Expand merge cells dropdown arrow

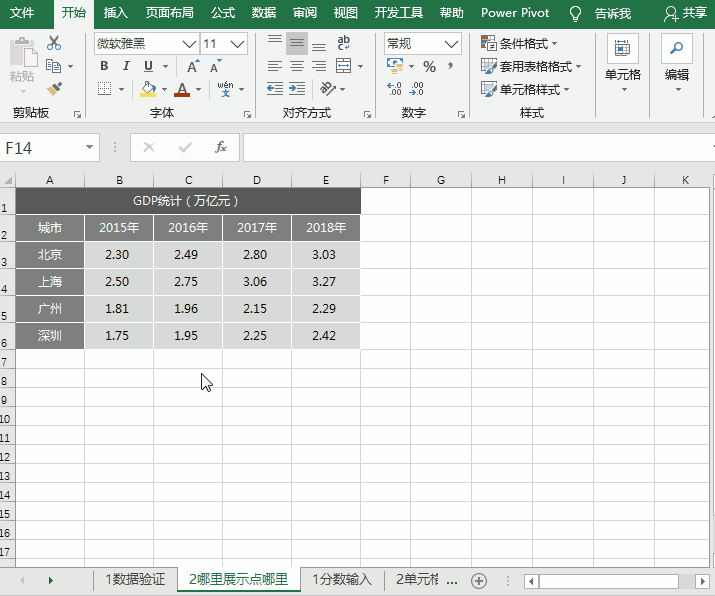[x=360, y=67]
